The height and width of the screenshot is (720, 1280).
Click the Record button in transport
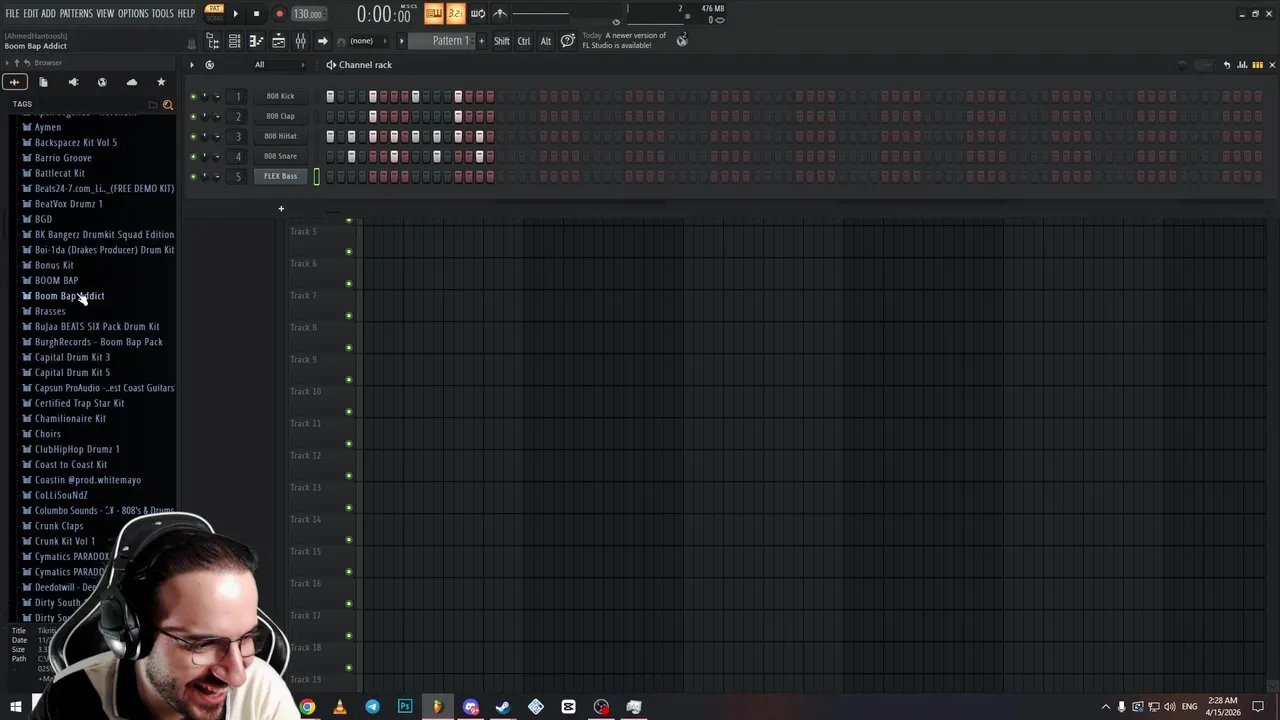tap(279, 14)
